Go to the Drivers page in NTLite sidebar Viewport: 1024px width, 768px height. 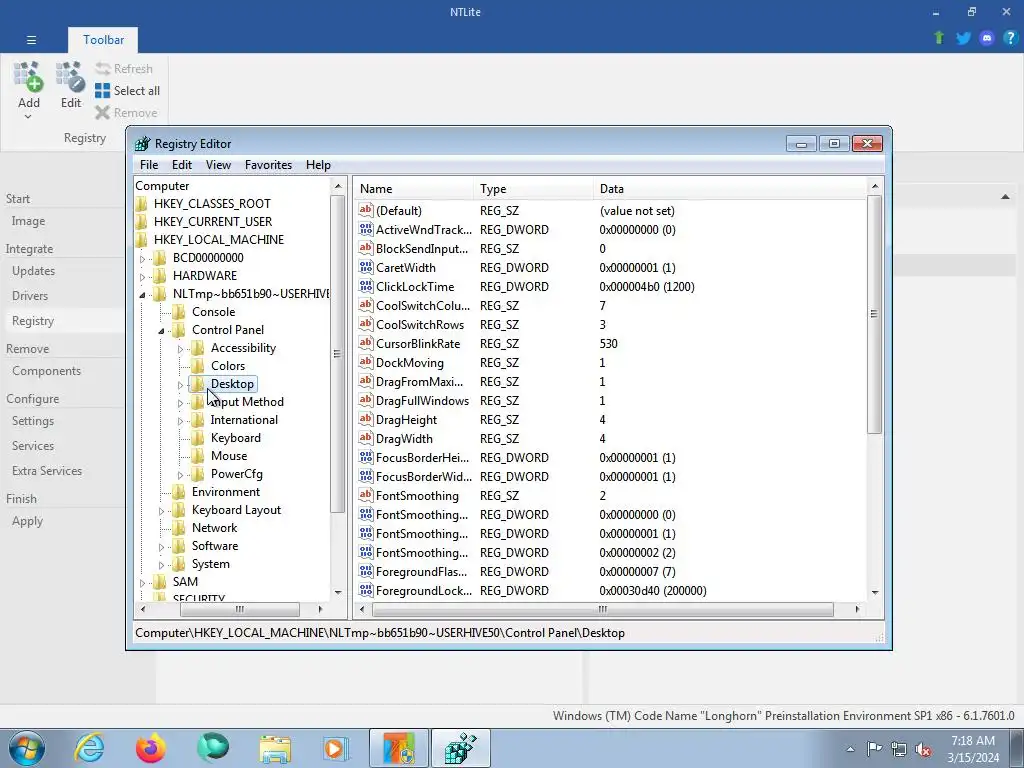pos(30,295)
